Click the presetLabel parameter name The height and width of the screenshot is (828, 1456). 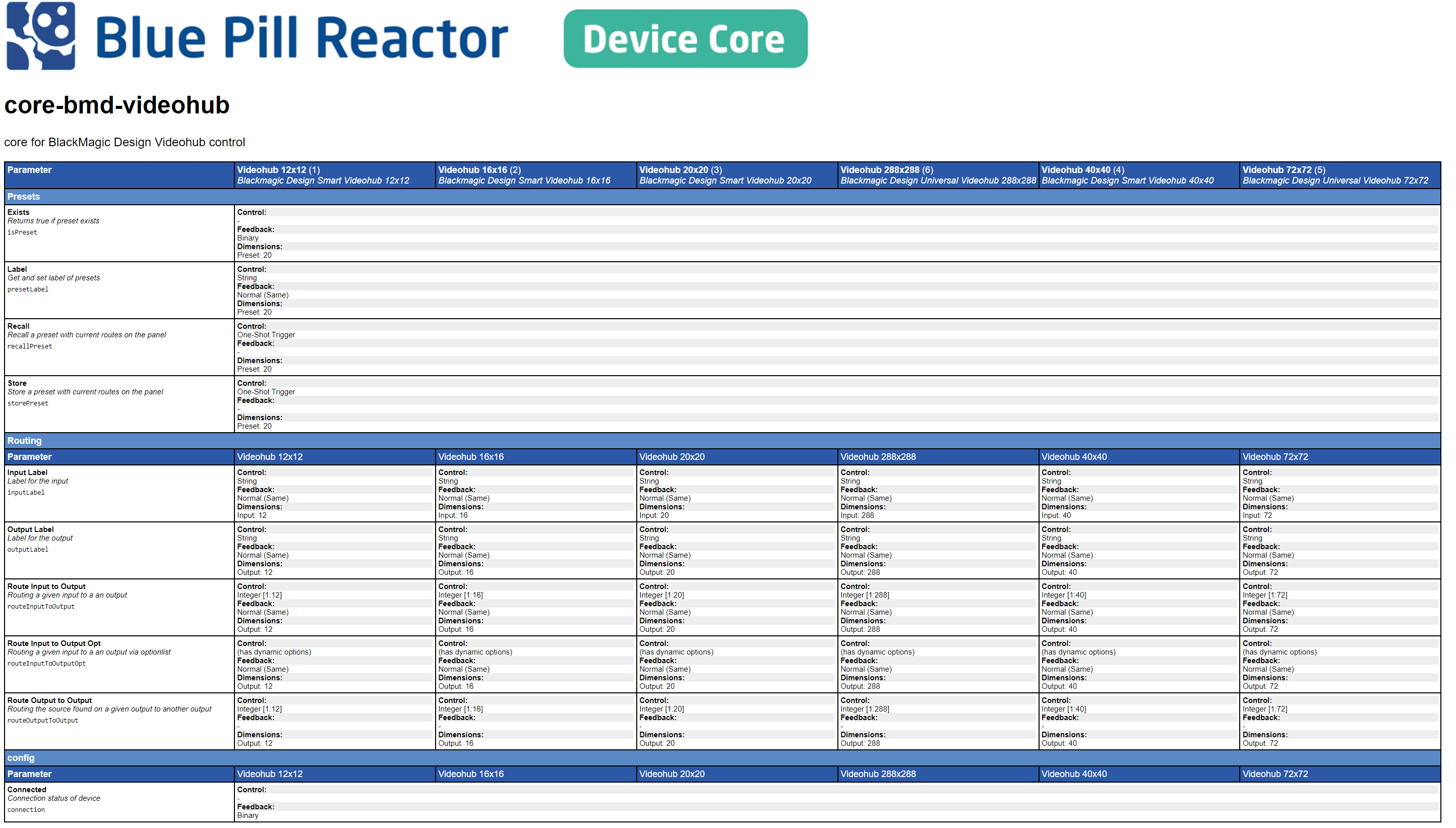tap(28, 289)
